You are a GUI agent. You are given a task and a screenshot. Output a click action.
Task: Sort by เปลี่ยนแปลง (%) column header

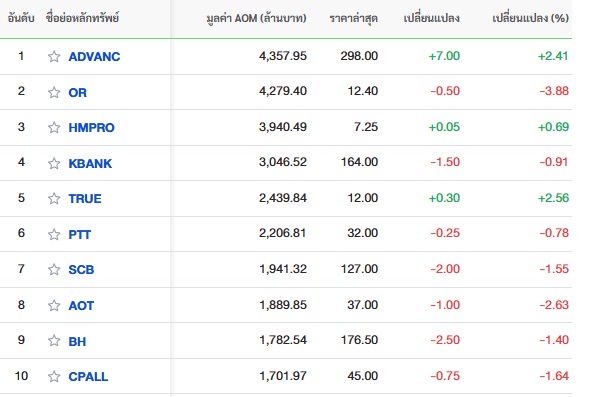click(x=530, y=18)
